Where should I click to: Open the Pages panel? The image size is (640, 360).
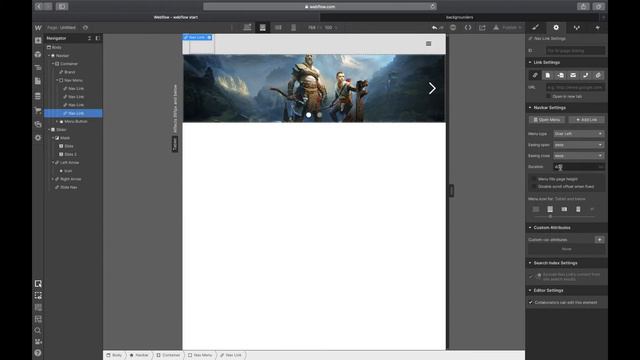click(38, 81)
